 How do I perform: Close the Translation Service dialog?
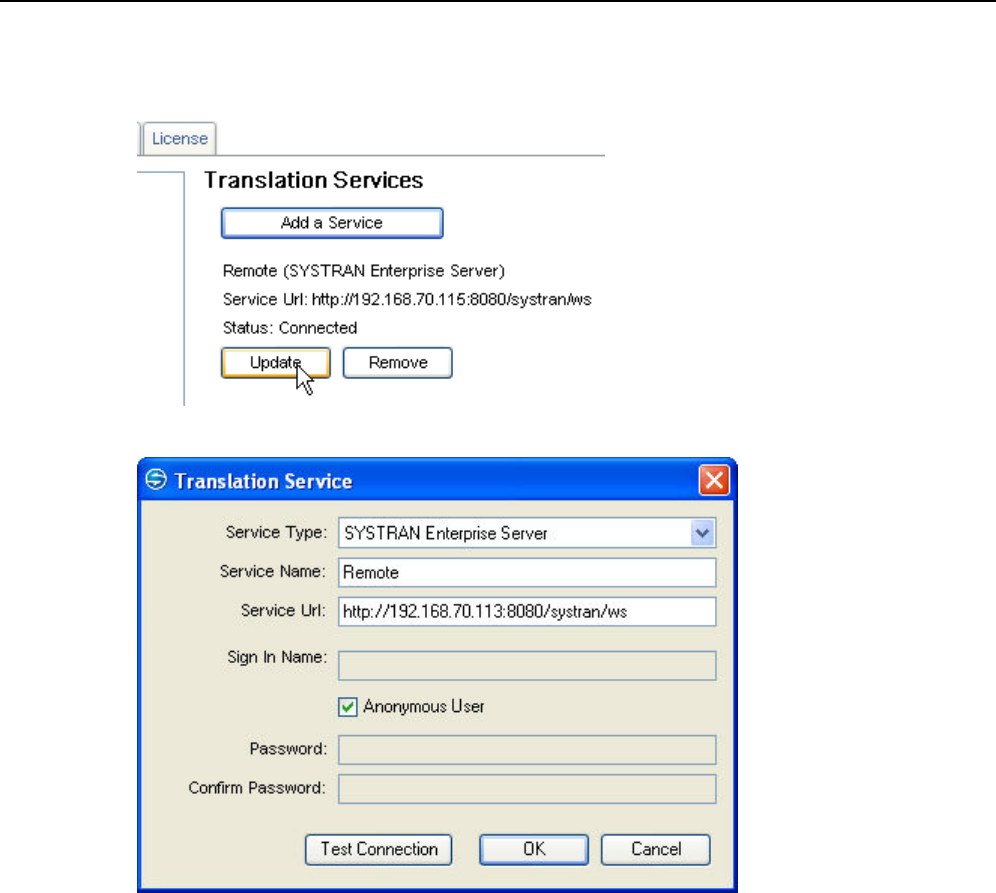(714, 480)
